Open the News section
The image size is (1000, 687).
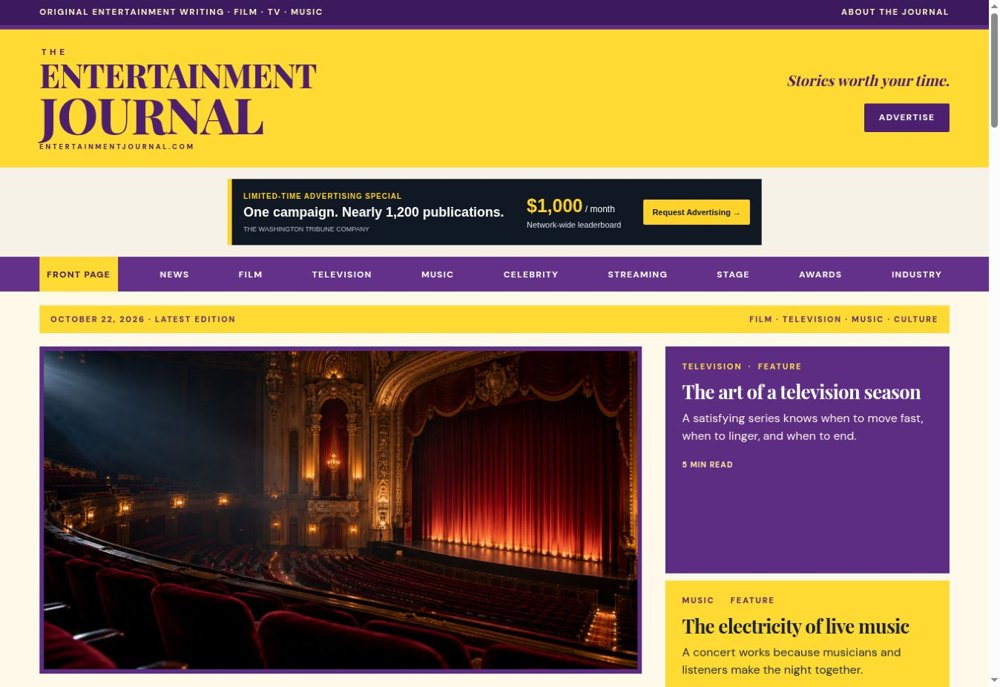(x=174, y=274)
